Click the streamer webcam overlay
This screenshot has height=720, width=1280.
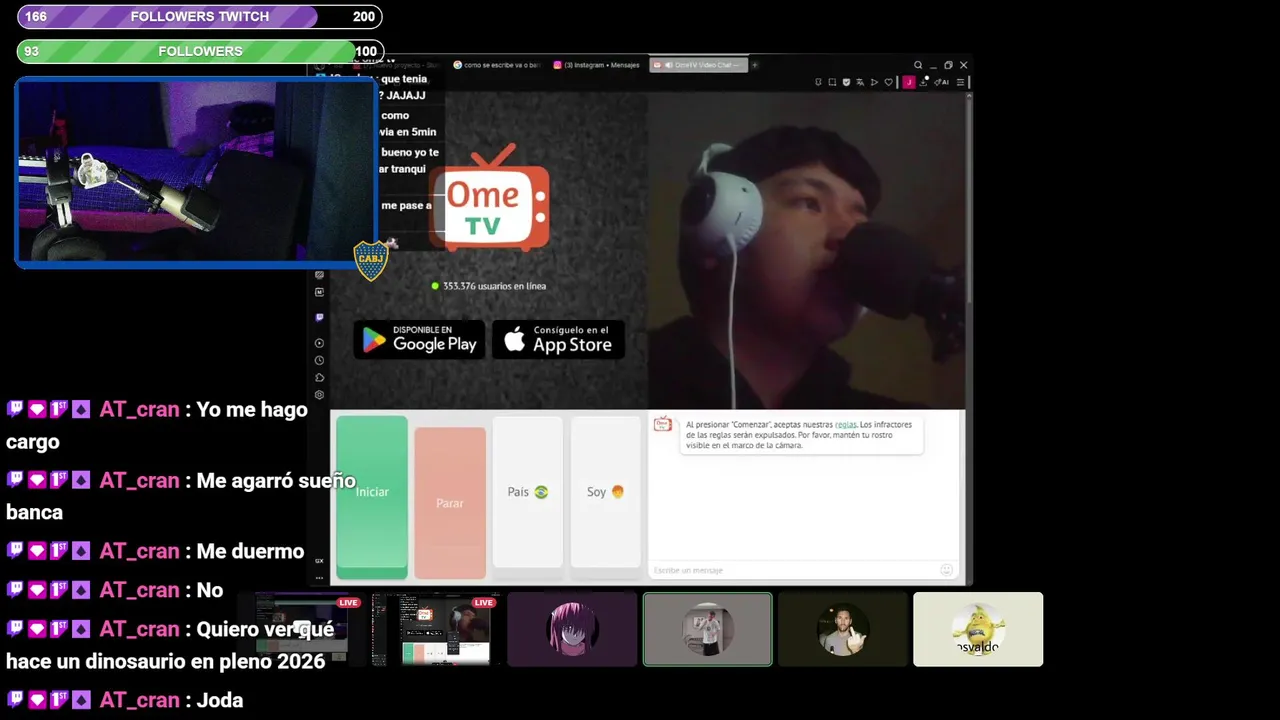point(196,172)
